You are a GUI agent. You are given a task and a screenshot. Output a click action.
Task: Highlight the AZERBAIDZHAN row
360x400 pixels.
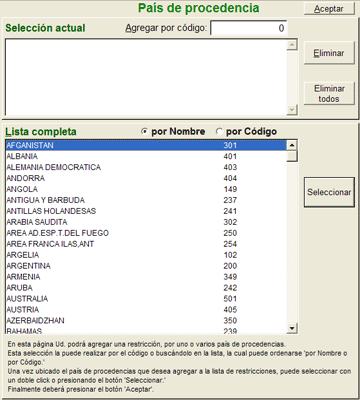pos(146,321)
